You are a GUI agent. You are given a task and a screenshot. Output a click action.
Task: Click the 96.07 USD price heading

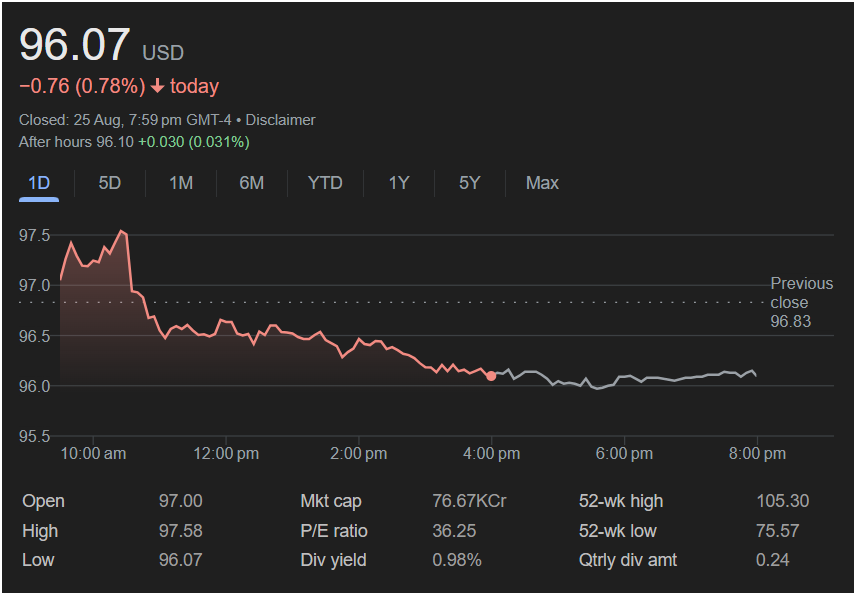[x=76, y=46]
